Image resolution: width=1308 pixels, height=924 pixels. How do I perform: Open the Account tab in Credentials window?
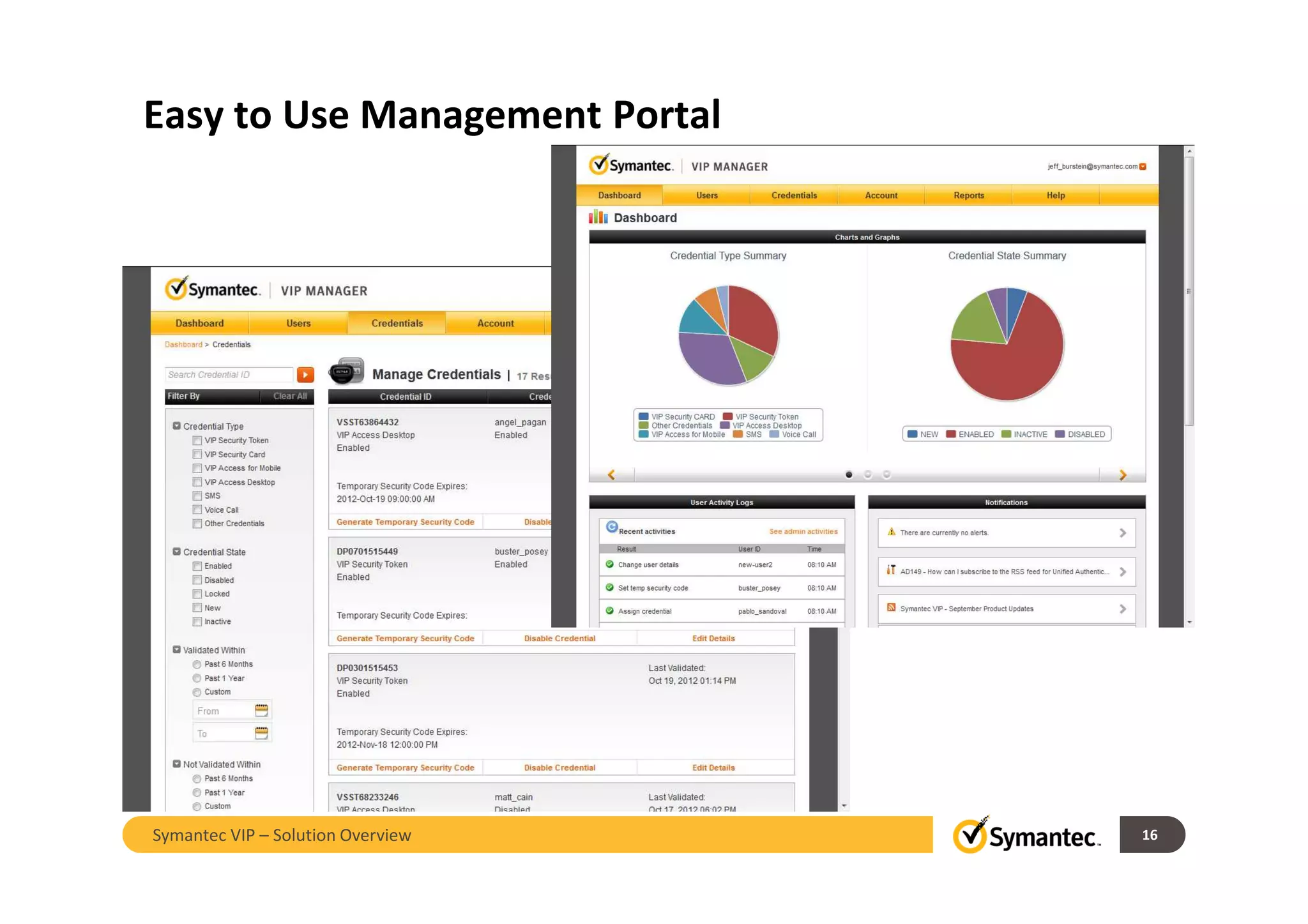click(x=495, y=323)
